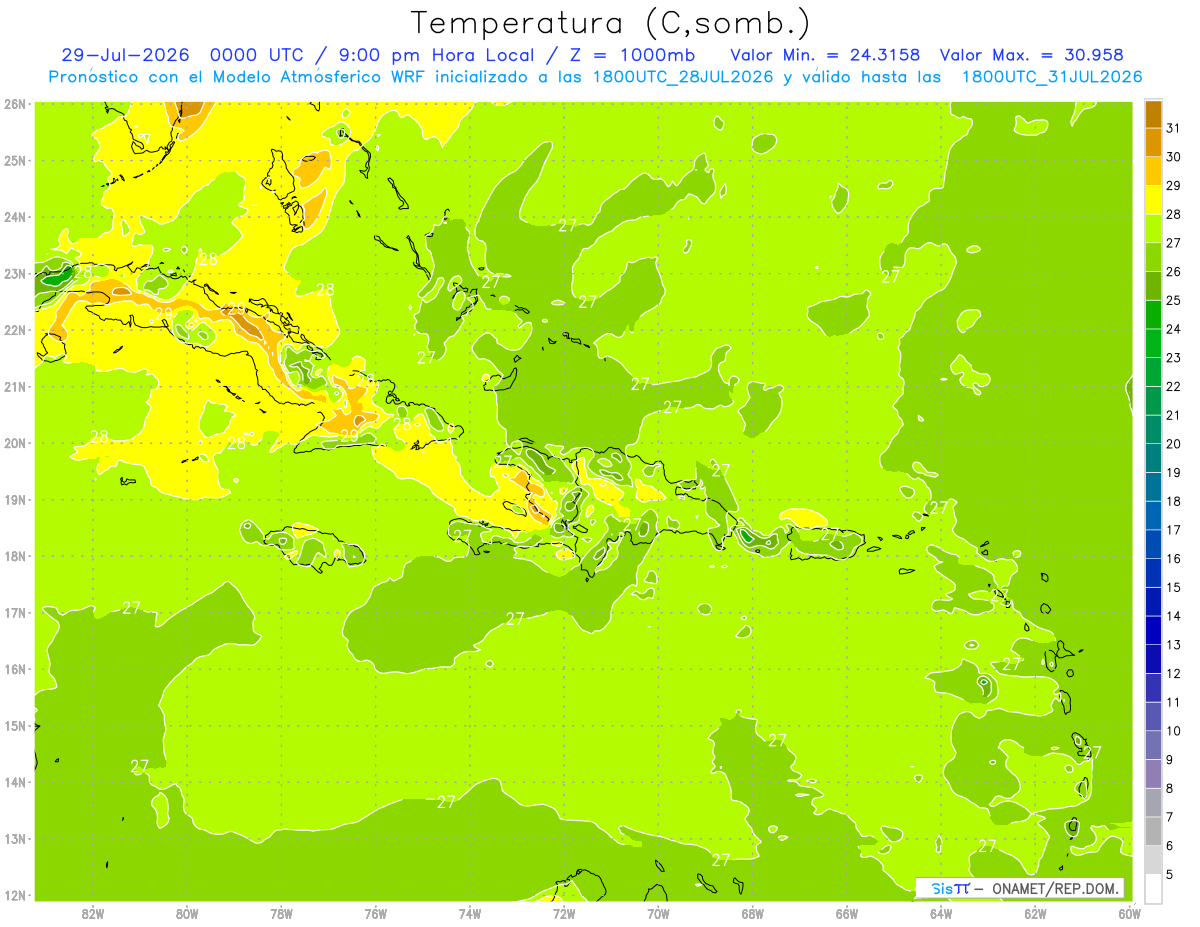Image resolution: width=1200 pixels, height=927 pixels.
Task: Click legend value 29
Action: pyautogui.click(x=1173, y=185)
